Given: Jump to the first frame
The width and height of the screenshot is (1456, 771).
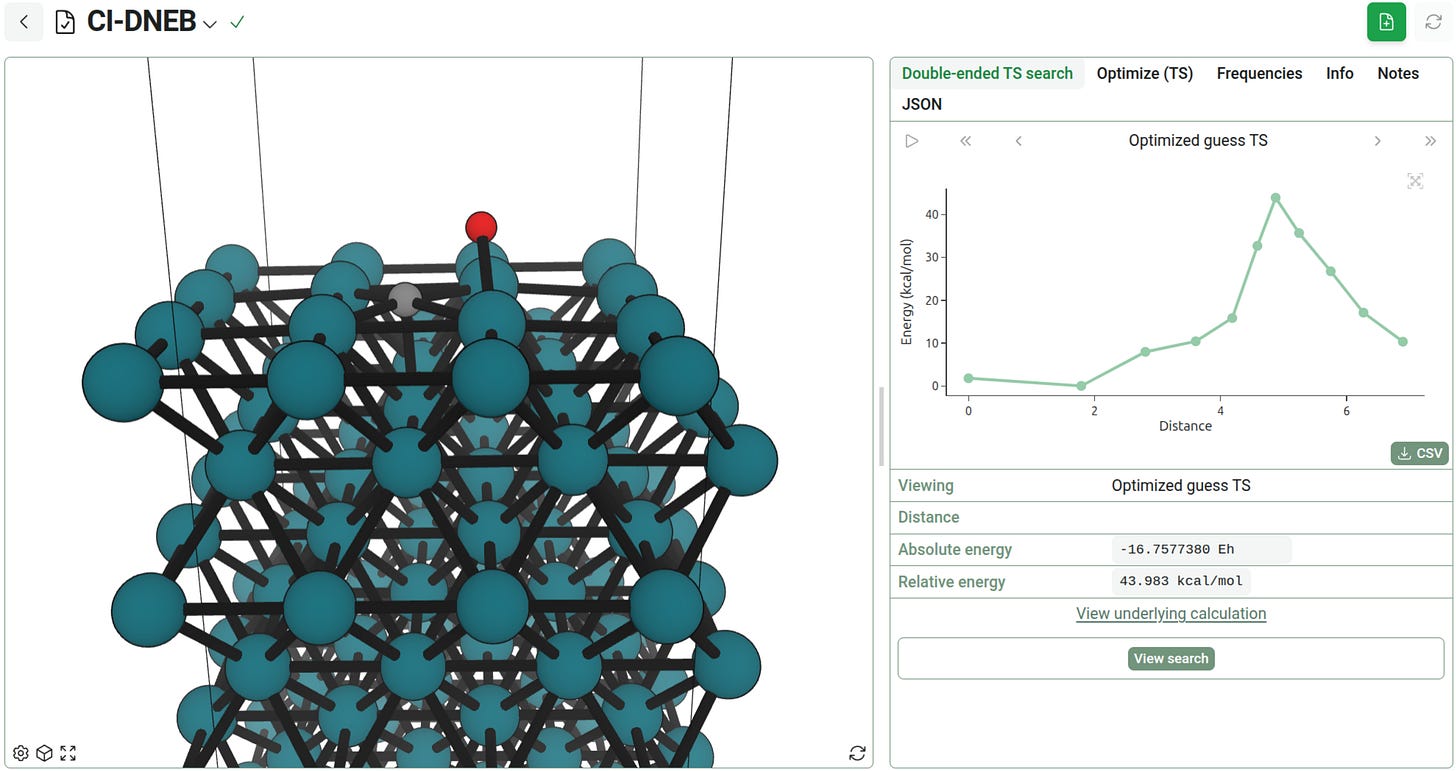Looking at the screenshot, I should [965, 141].
